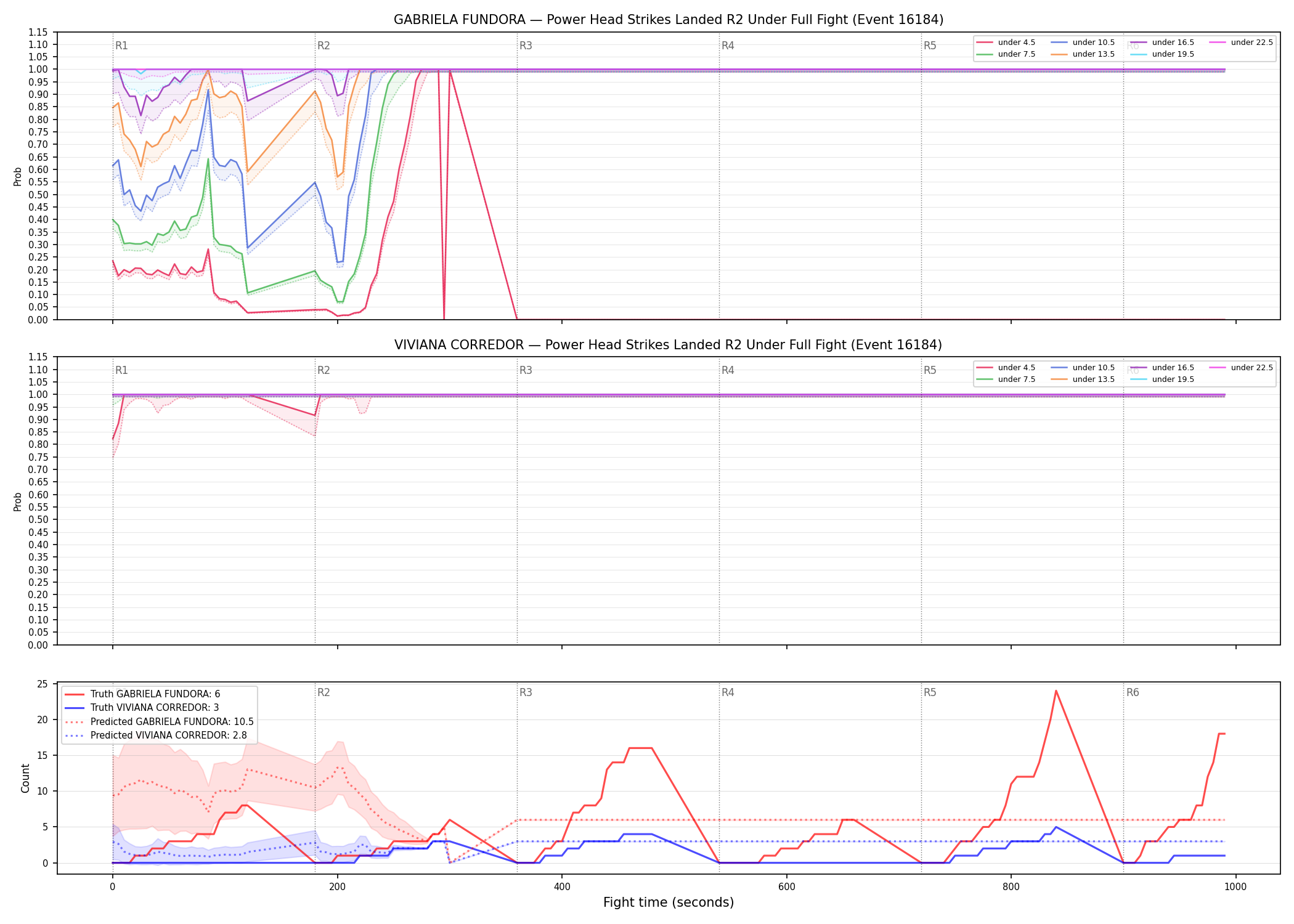Viewport: 1294px width, 924px height.
Task: Pick 'under 10.5' in the Corredor chart legend
Action: pyautogui.click(x=1083, y=368)
